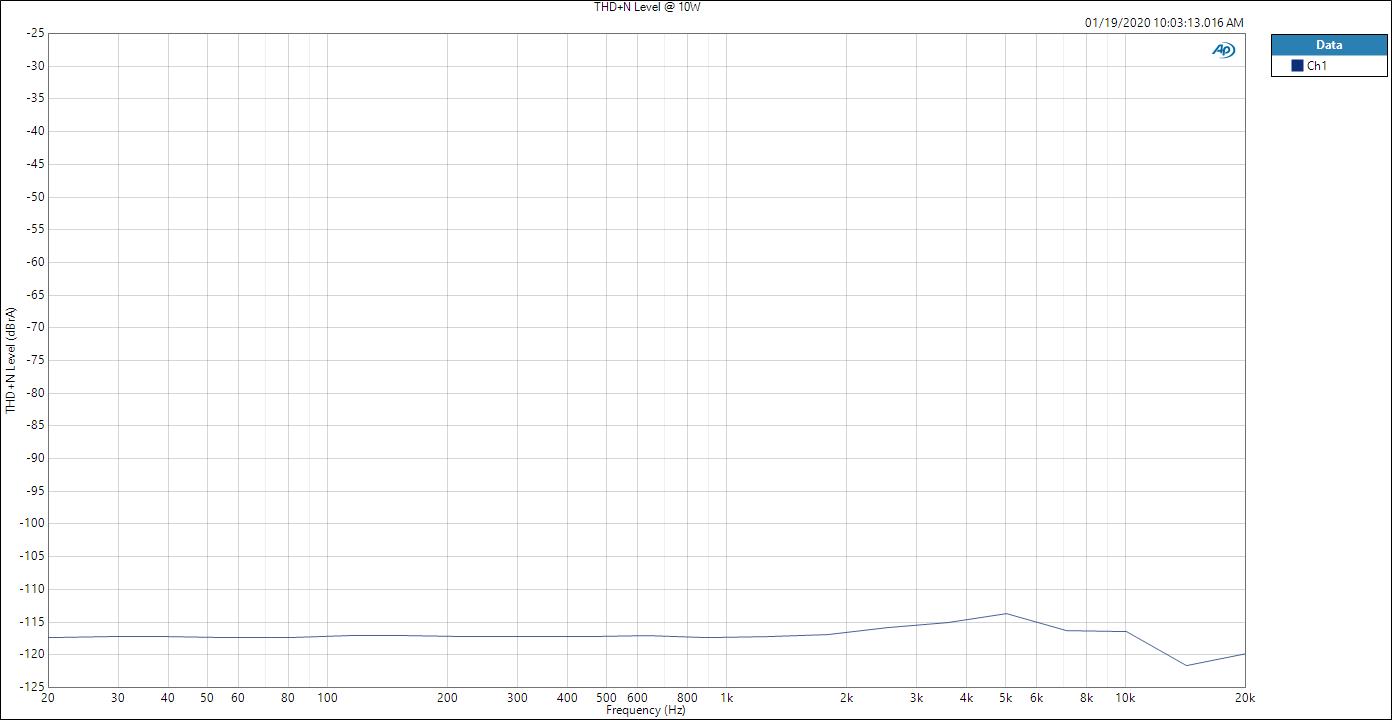
Task: Click the -75 label on the vertical axis
Action: pos(35,360)
